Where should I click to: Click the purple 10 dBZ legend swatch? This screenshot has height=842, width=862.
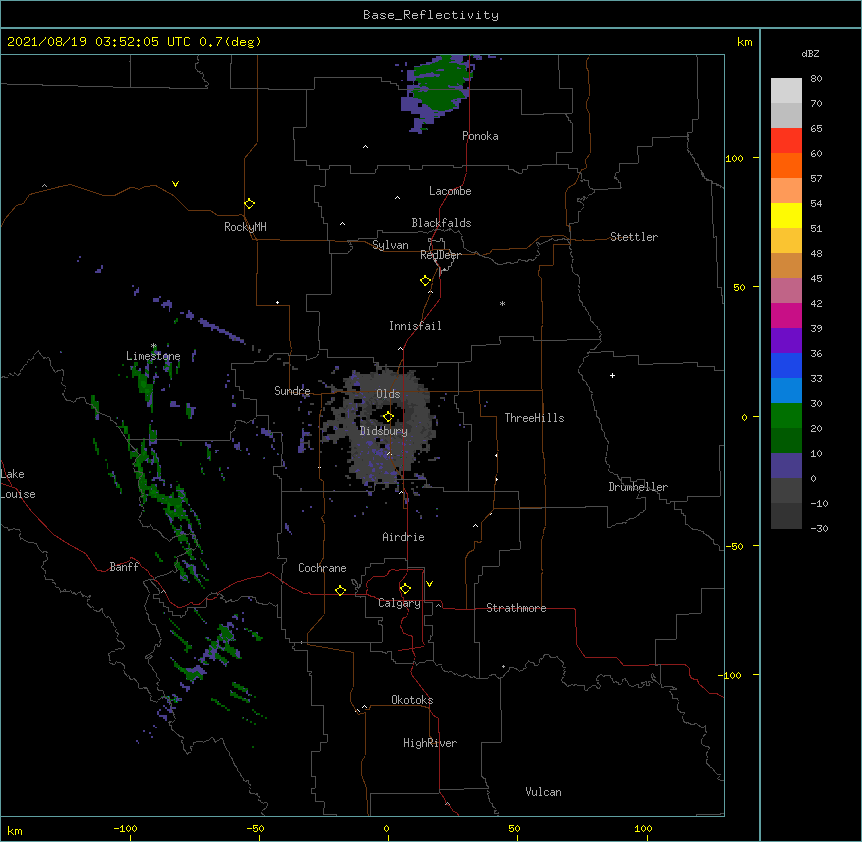click(786, 466)
